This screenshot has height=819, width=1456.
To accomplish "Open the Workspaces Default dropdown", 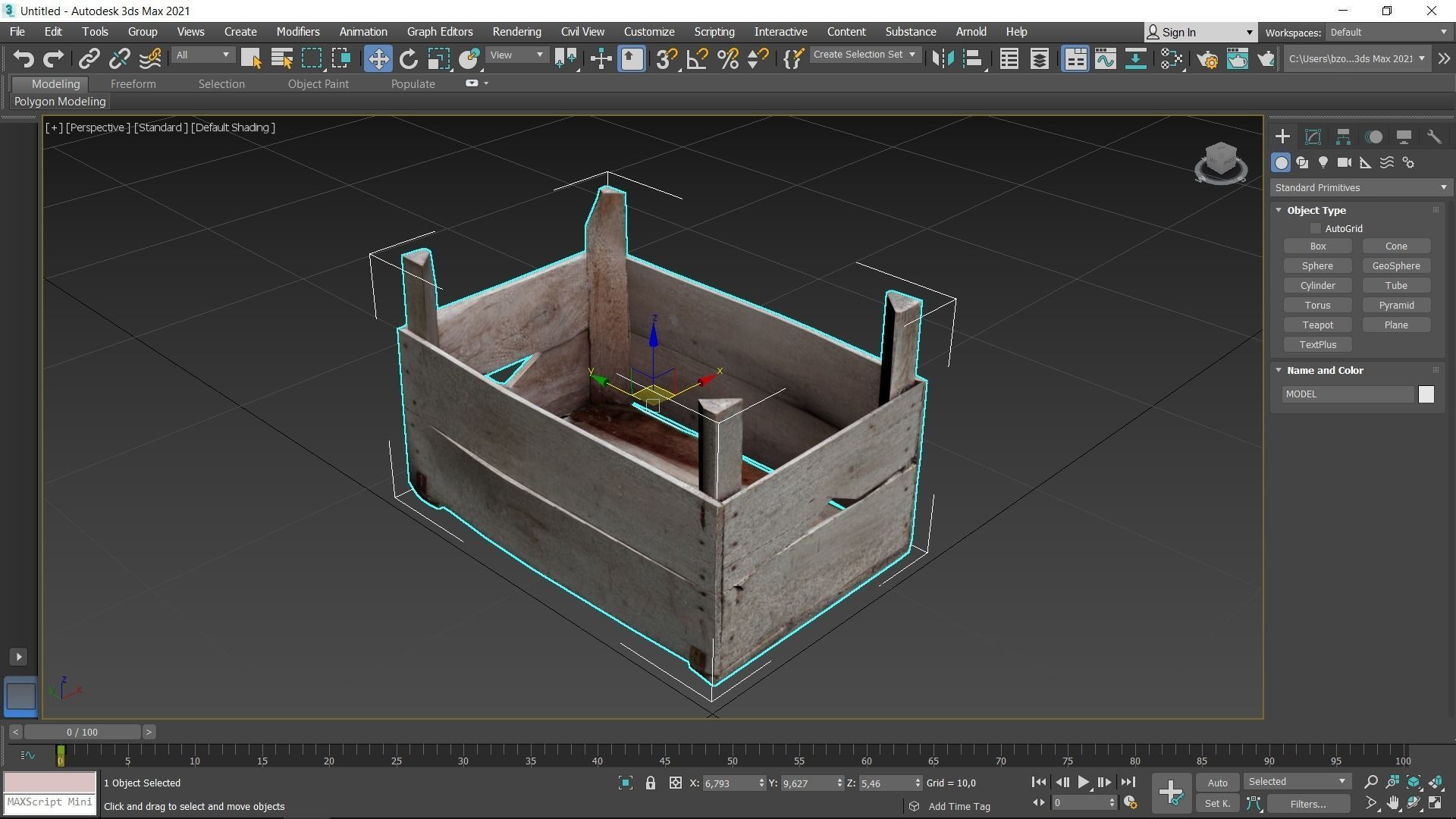I will (x=1388, y=32).
